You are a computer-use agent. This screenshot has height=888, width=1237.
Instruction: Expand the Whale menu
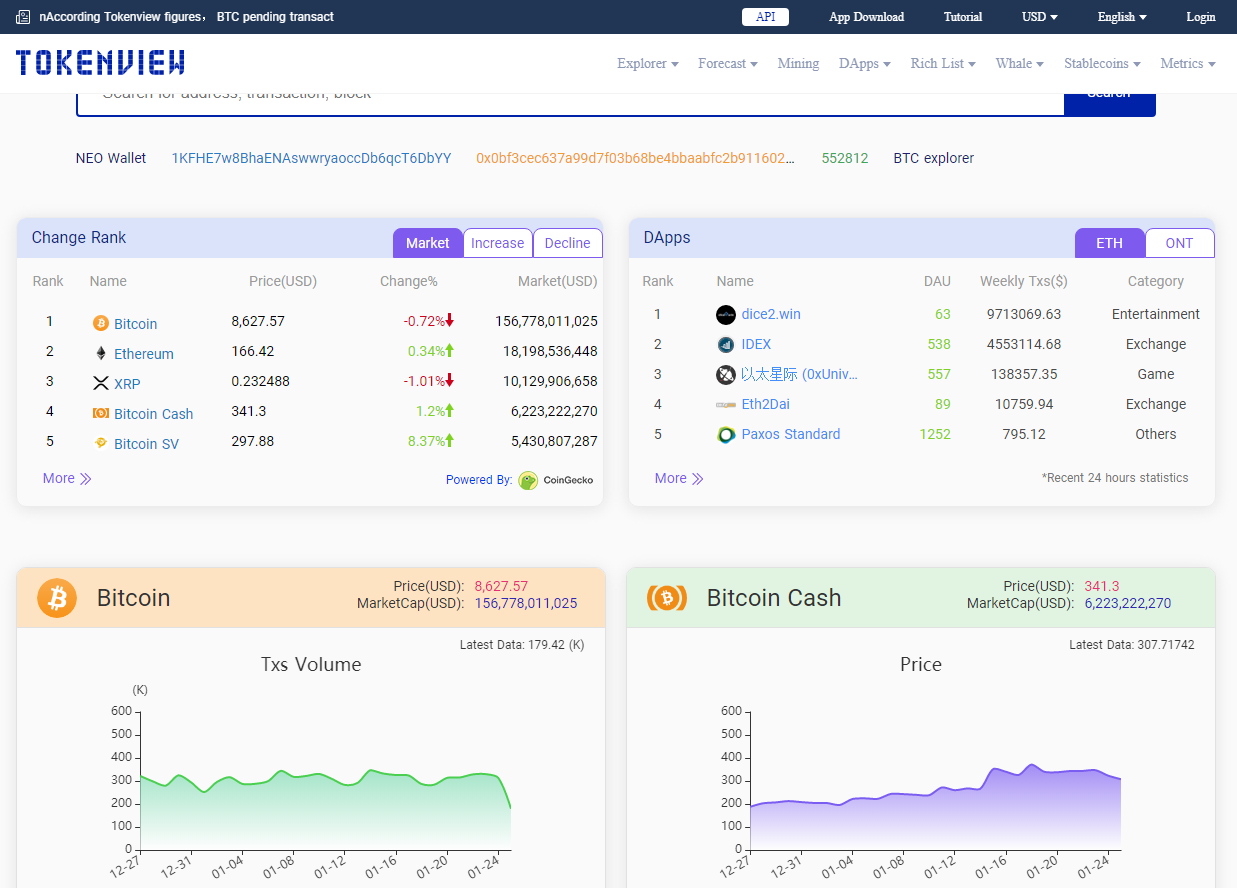(x=1020, y=63)
